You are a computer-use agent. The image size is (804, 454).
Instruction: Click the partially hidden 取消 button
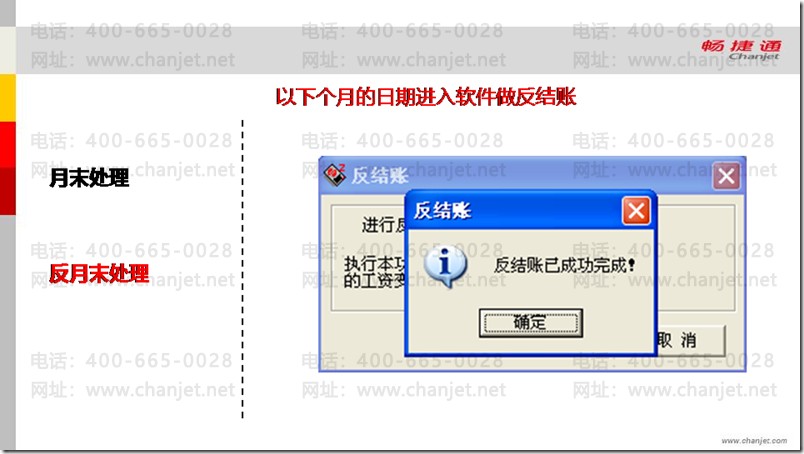[691, 340]
